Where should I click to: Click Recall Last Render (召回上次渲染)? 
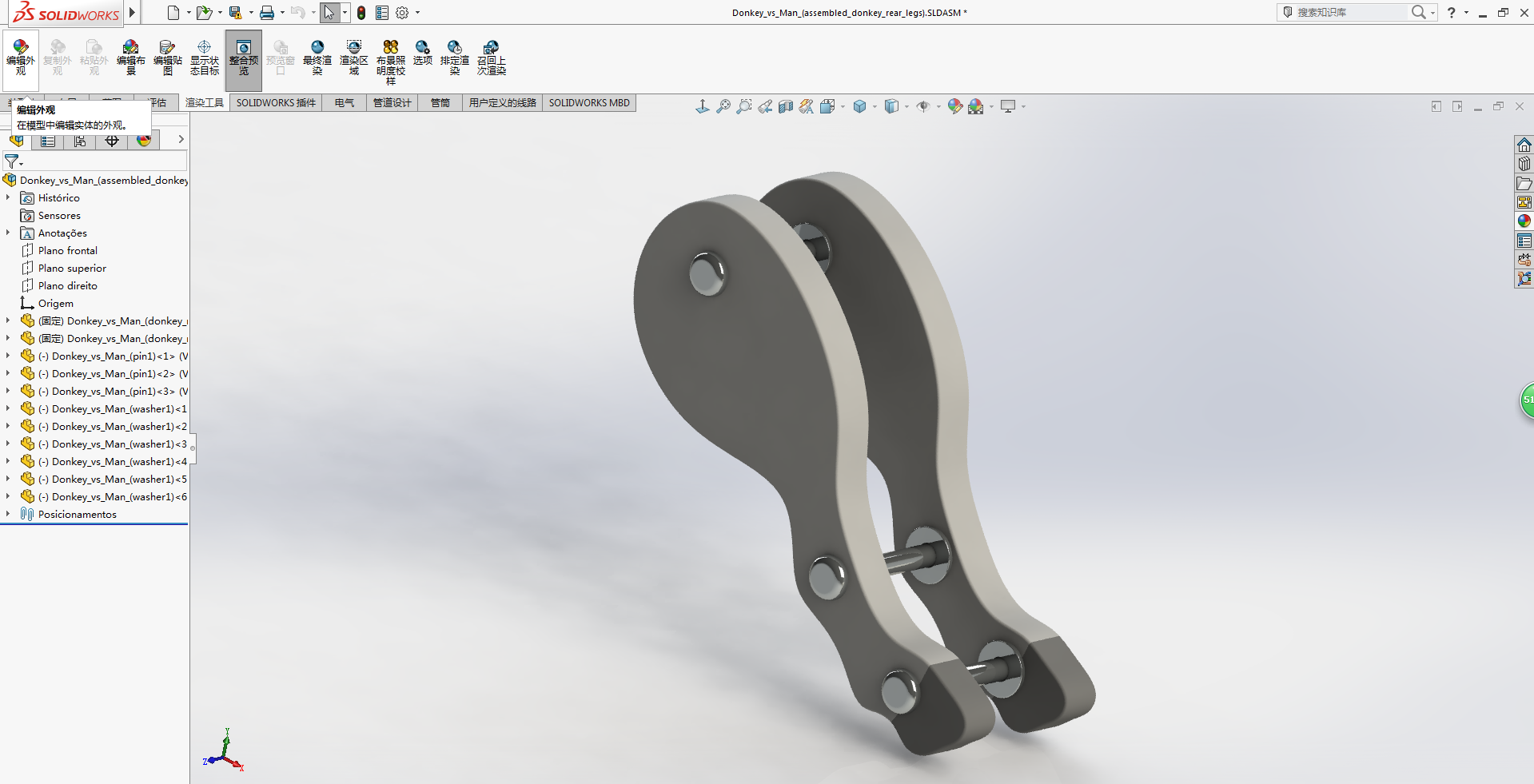(492, 58)
